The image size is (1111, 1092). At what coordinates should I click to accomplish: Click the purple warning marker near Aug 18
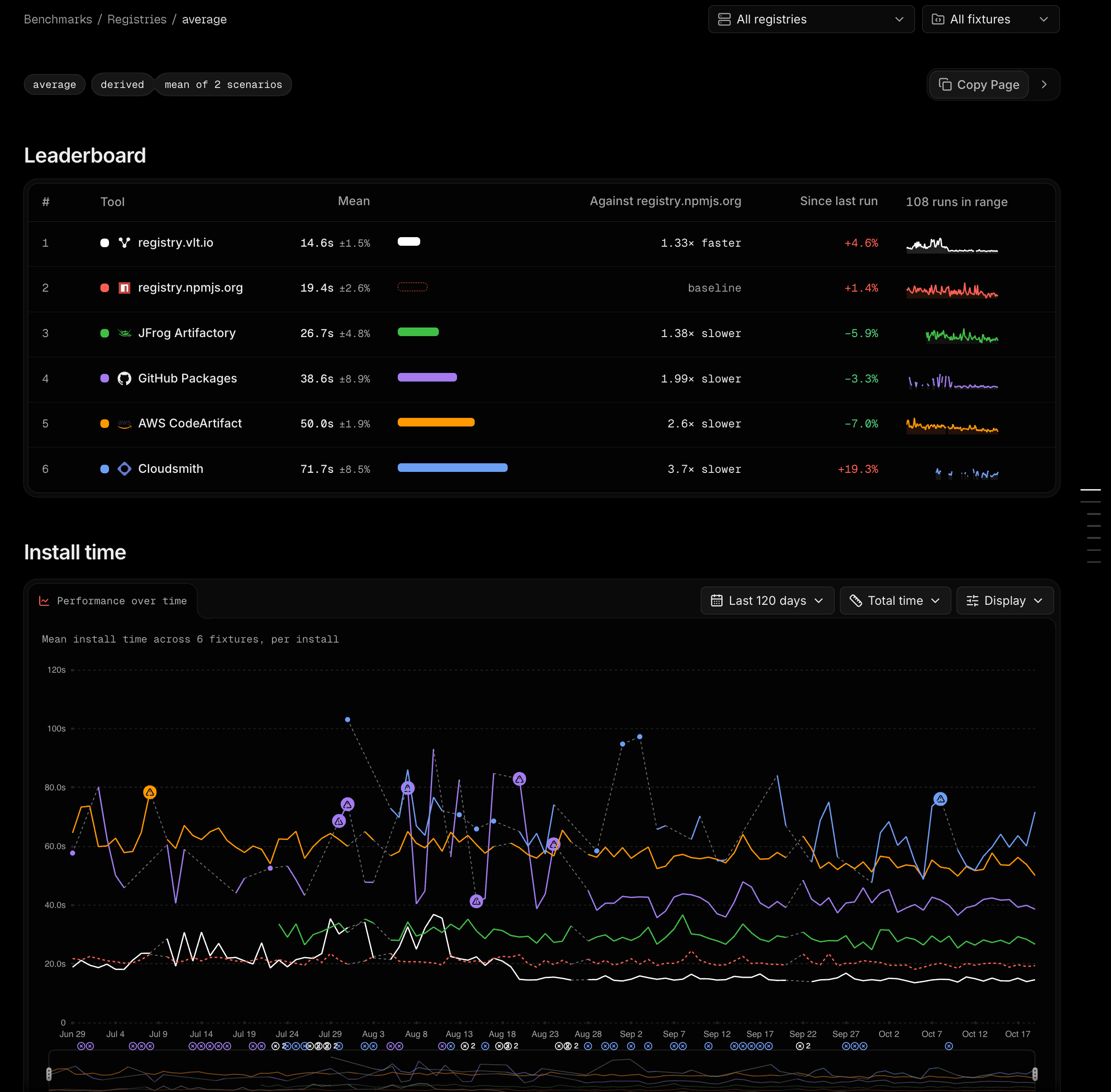519,779
